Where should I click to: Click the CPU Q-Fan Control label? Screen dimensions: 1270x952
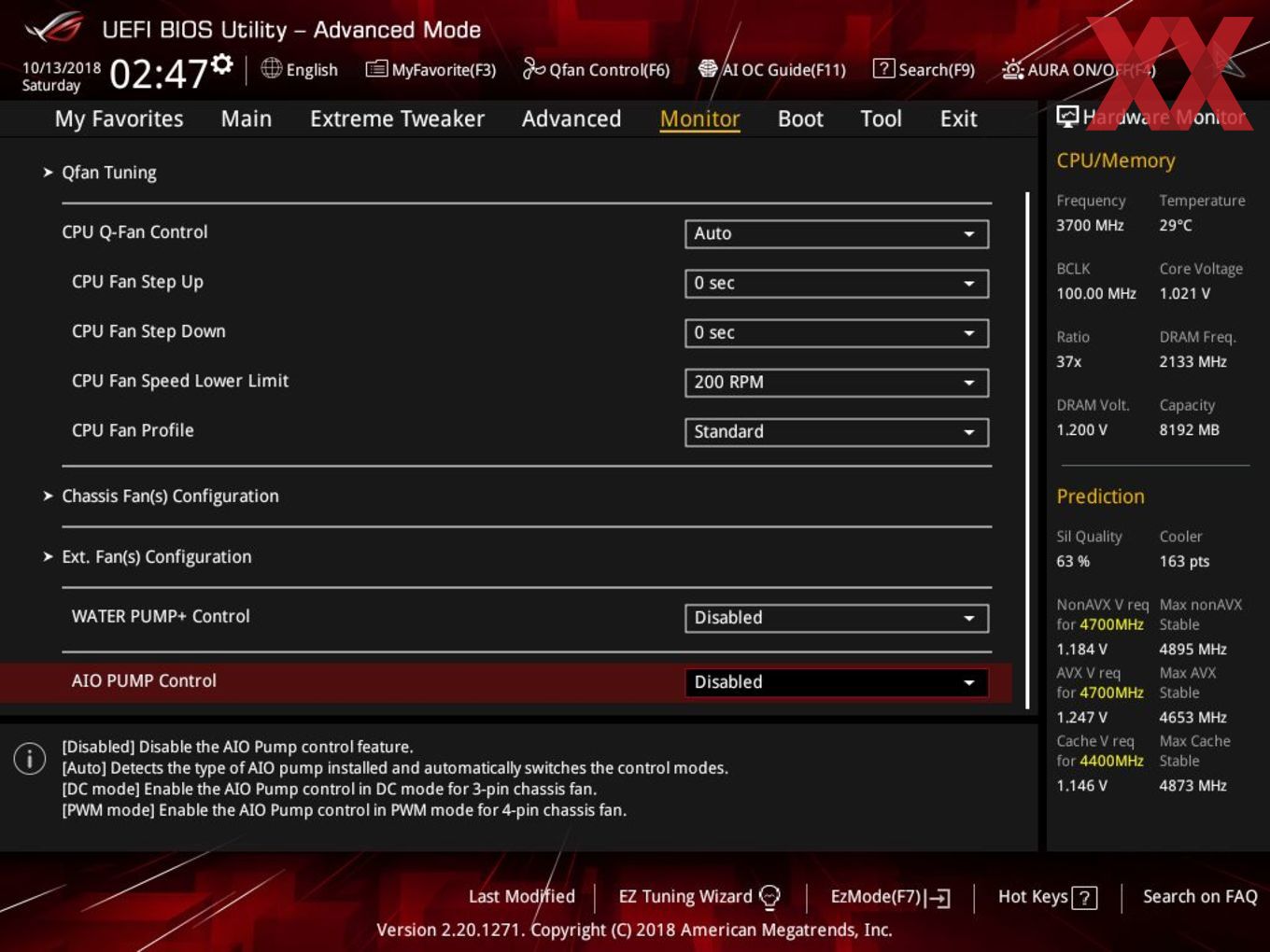point(134,231)
